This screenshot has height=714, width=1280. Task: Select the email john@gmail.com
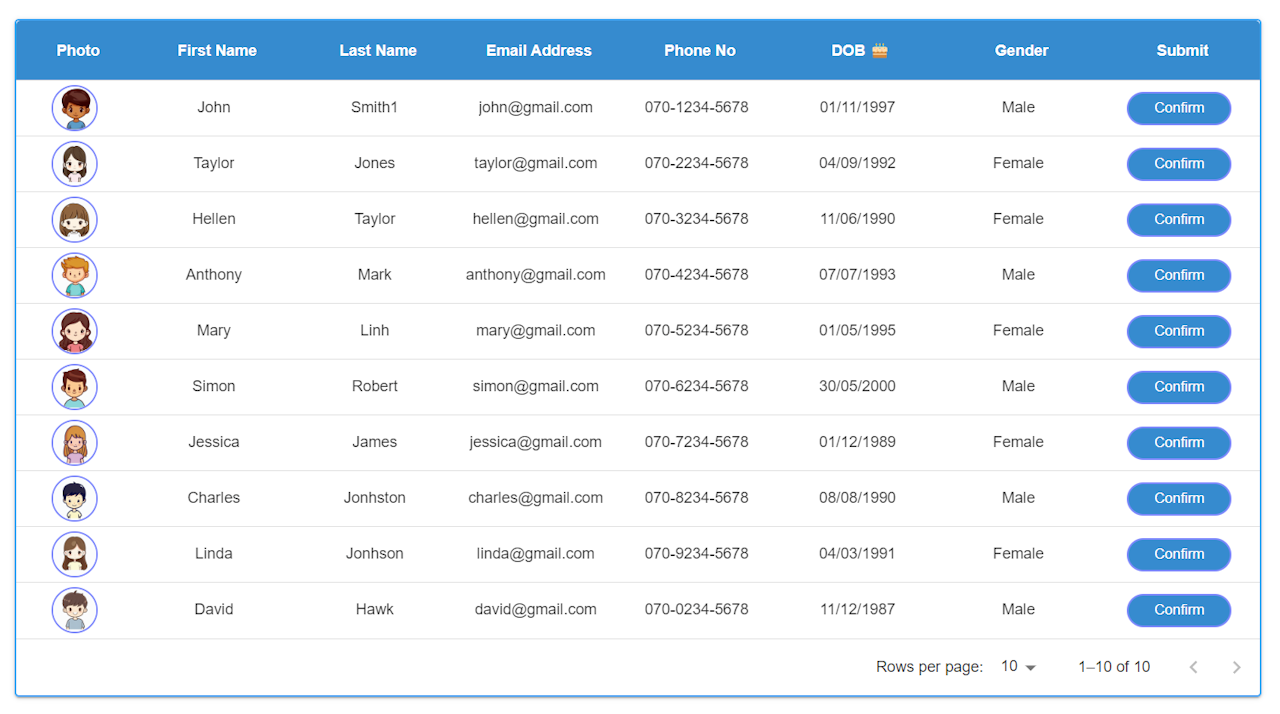tap(536, 107)
